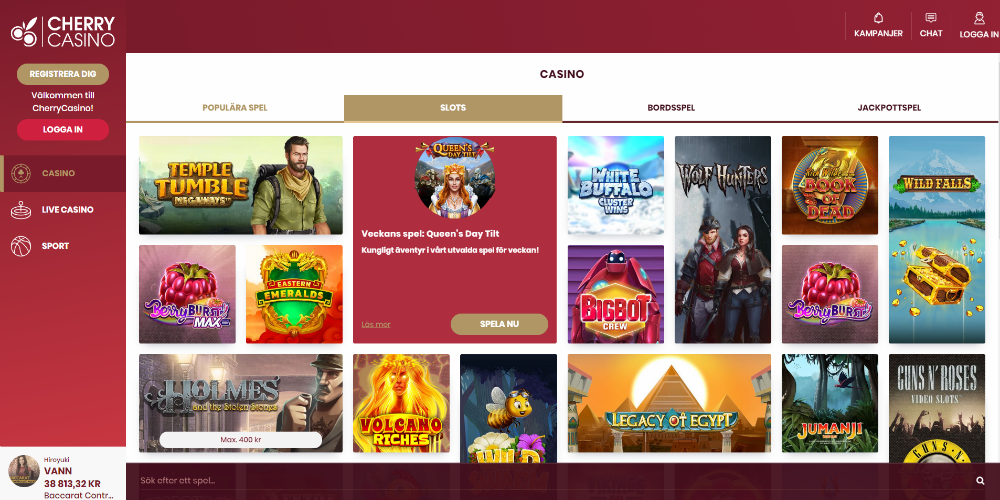This screenshot has height=500, width=1000.
Task: Select the Casino chip icon in sidebar
Action: [20, 173]
